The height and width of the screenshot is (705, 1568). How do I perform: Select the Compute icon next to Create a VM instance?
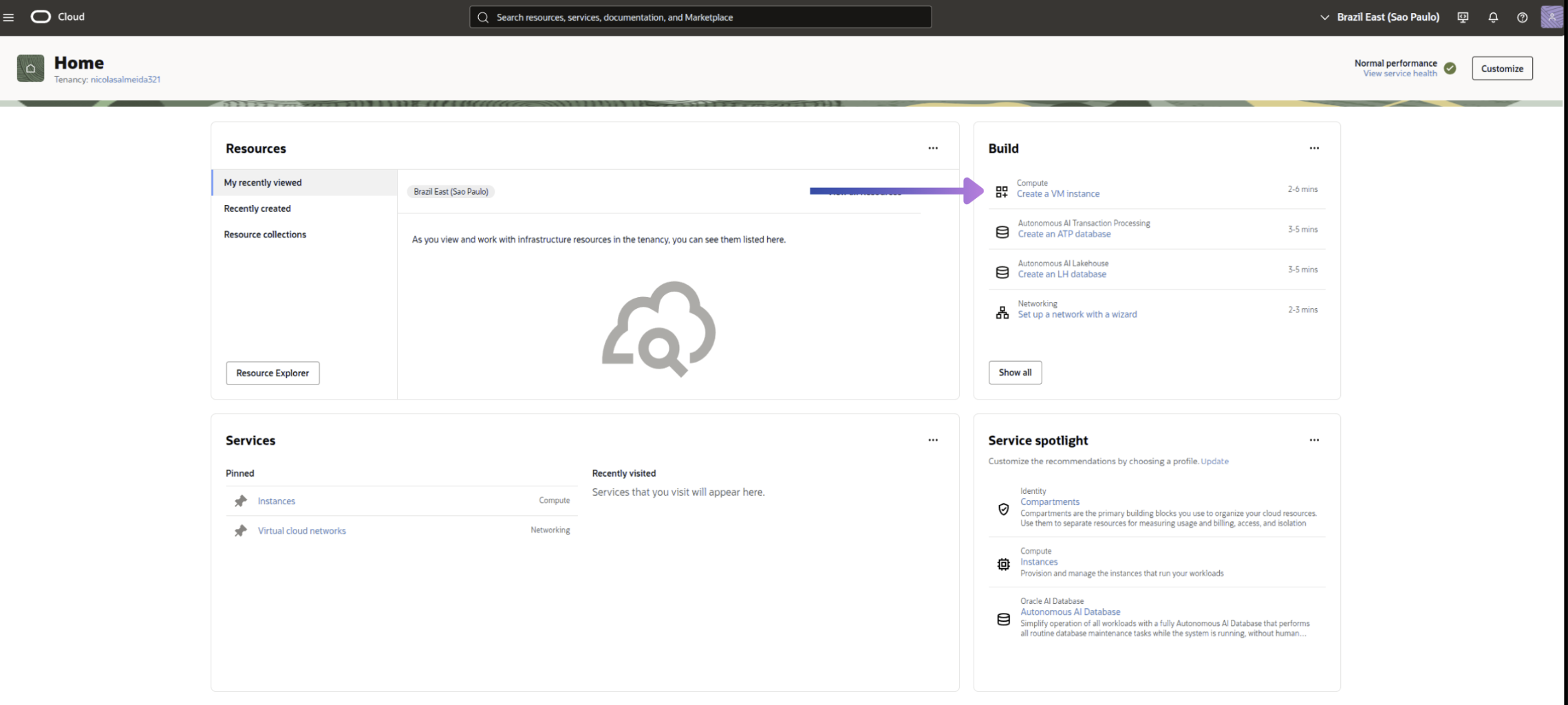coord(1002,191)
